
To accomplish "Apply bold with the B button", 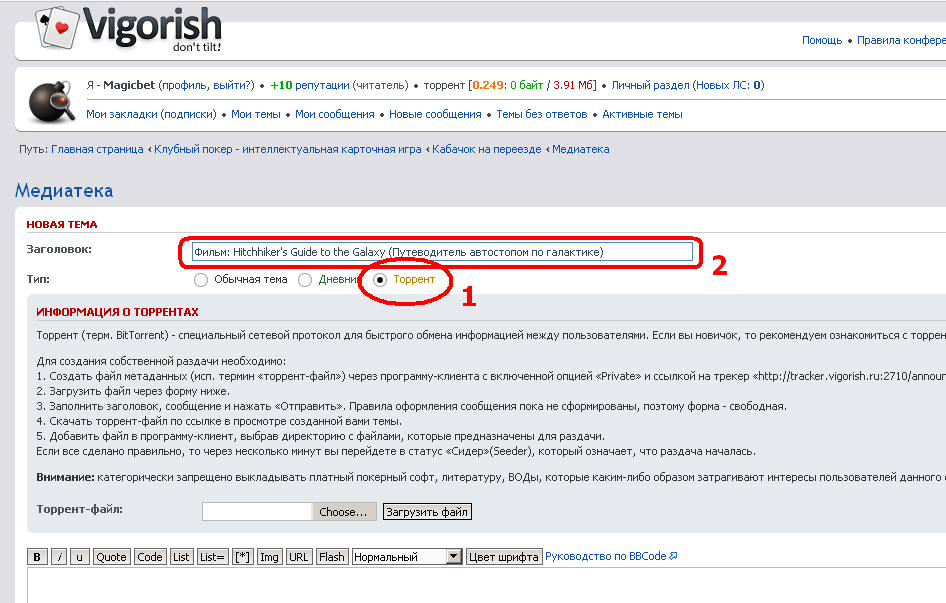I will [x=37, y=557].
